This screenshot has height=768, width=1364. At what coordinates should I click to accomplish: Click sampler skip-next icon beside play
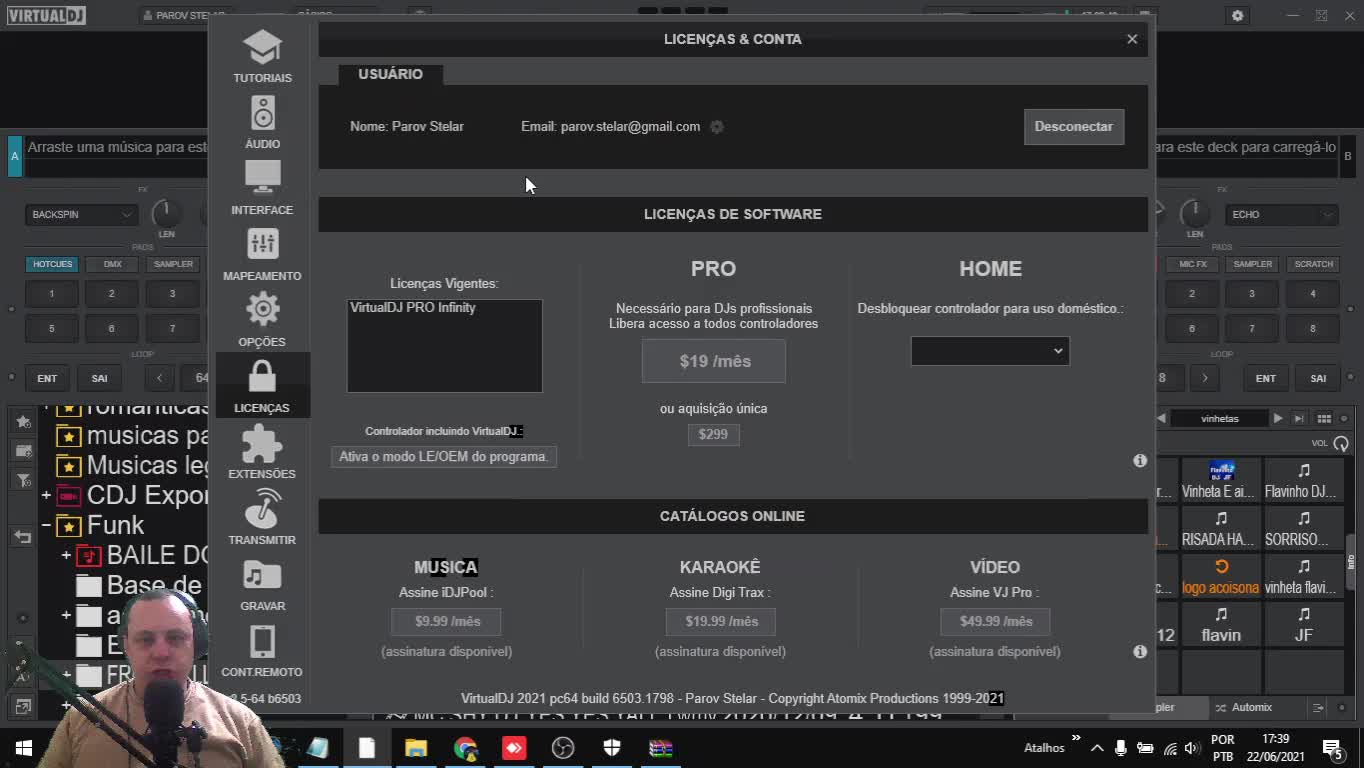coord(1299,418)
